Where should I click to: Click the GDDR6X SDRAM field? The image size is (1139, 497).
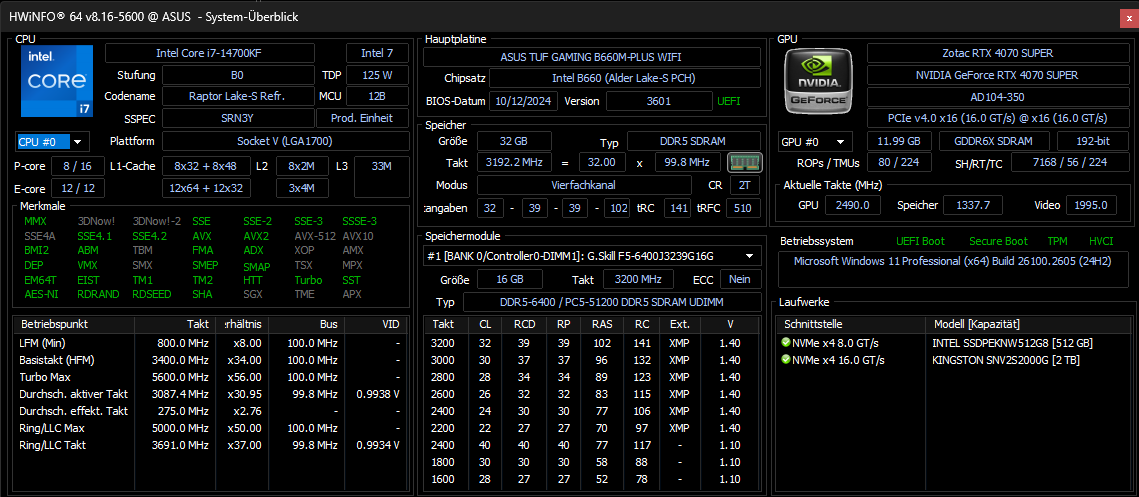pos(994,141)
